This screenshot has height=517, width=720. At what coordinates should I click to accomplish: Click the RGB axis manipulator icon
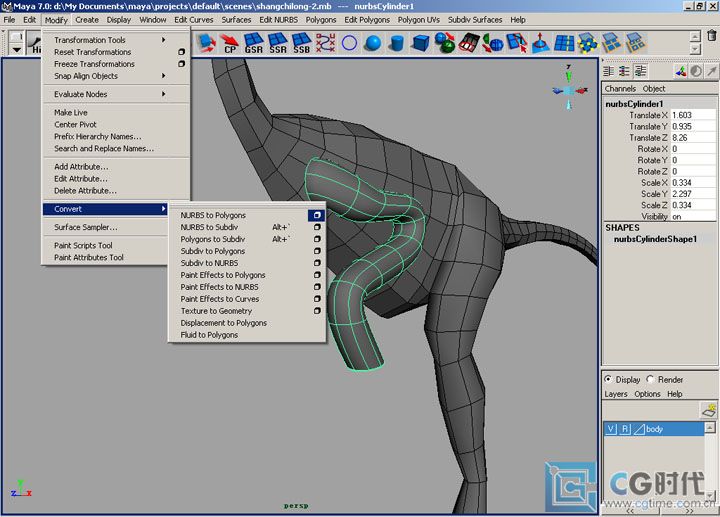681,71
